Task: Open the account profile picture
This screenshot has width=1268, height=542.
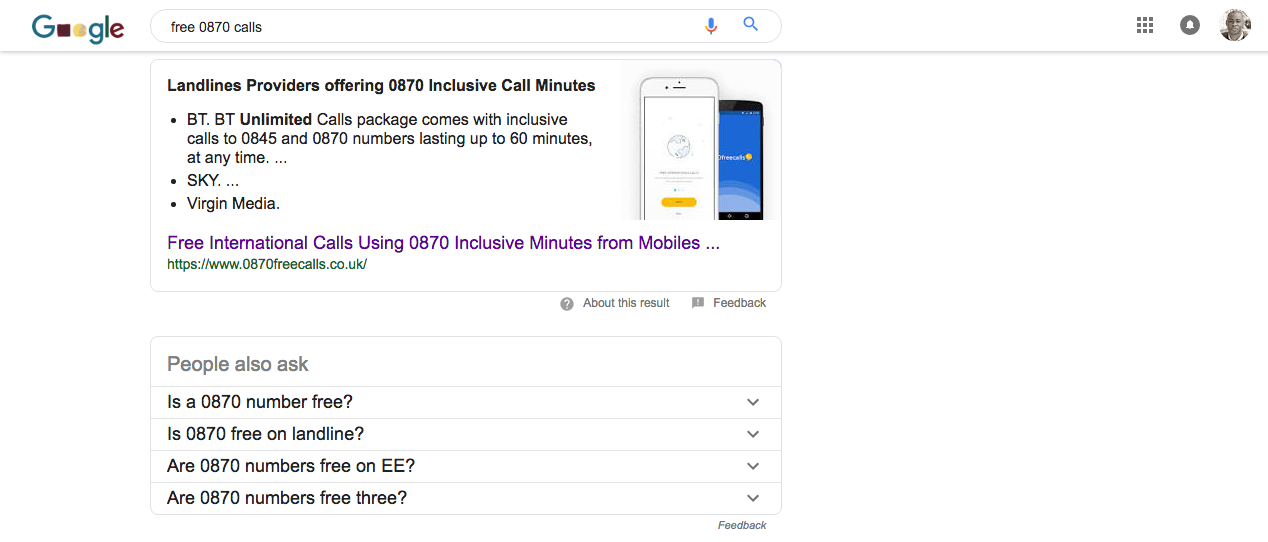Action: click(1235, 26)
